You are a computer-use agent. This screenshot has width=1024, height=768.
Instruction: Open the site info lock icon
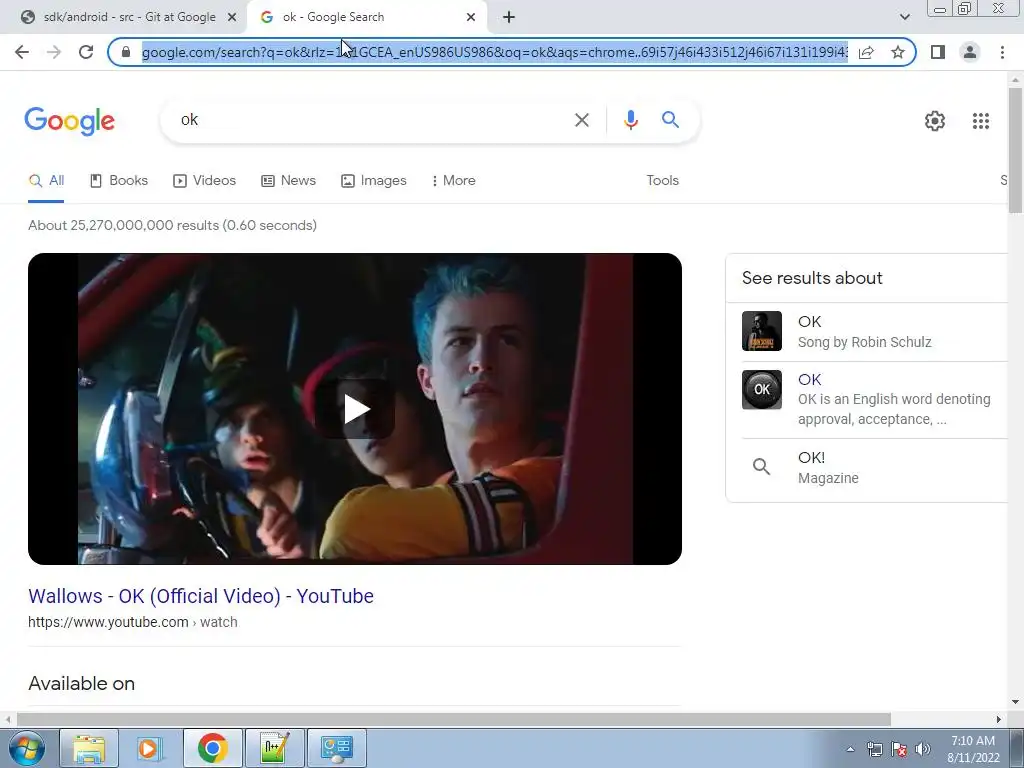pyautogui.click(x=127, y=52)
